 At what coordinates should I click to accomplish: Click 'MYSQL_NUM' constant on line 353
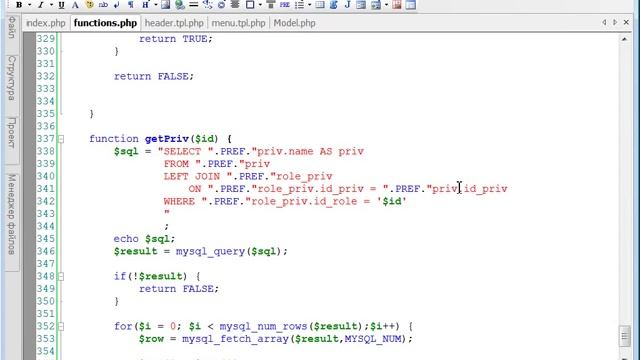pyautogui.click(x=373, y=339)
